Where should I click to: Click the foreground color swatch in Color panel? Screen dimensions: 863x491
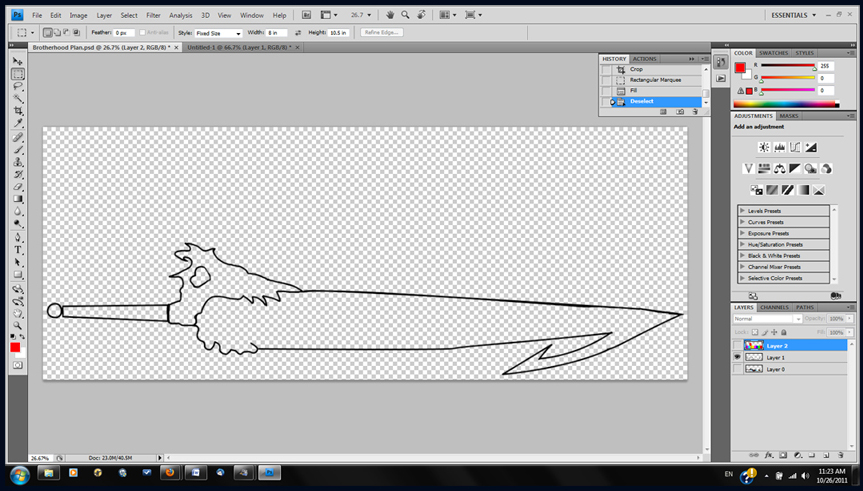coord(740,68)
